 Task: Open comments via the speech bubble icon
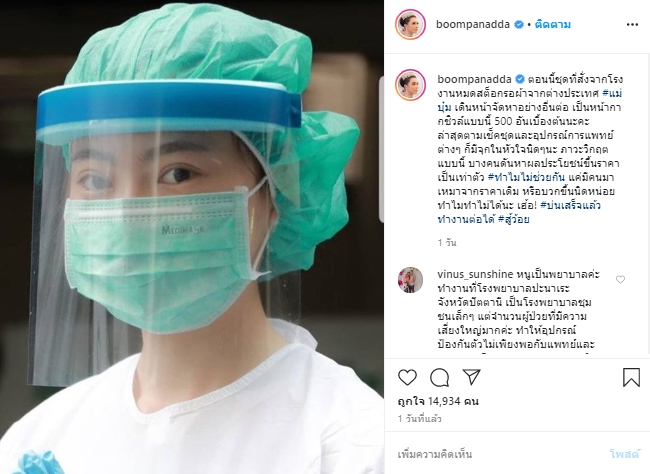click(x=439, y=377)
